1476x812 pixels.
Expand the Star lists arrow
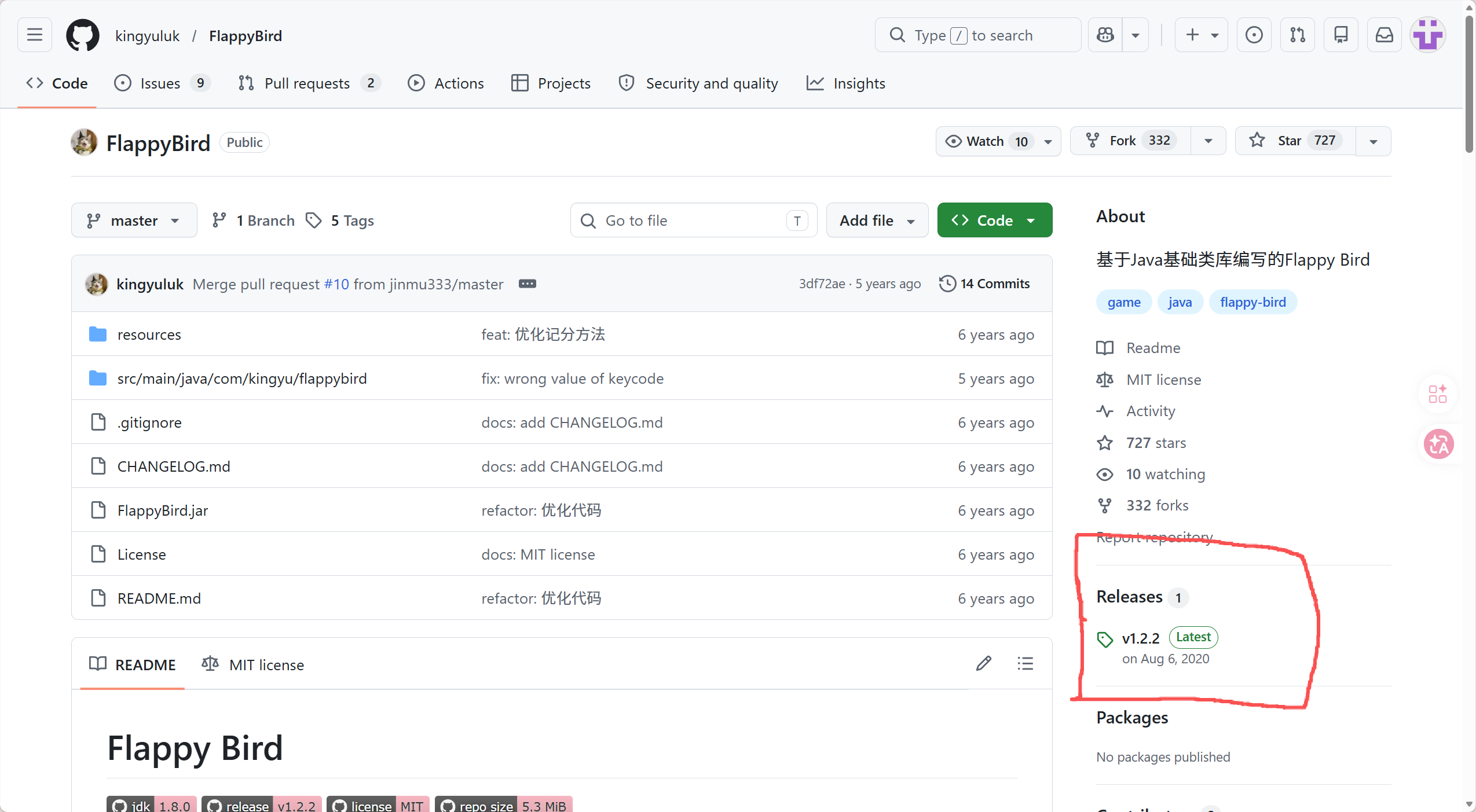pos(1373,141)
